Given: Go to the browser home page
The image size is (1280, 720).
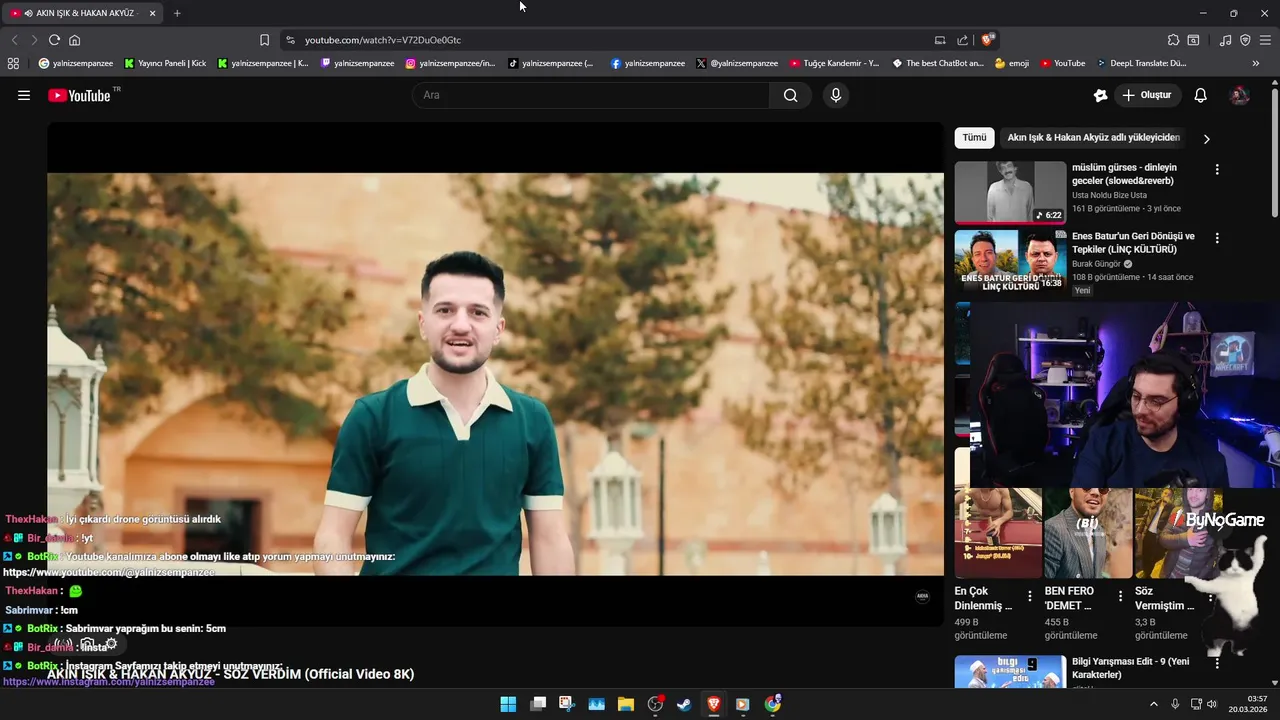Looking at the screenshot, I should 74,40.
